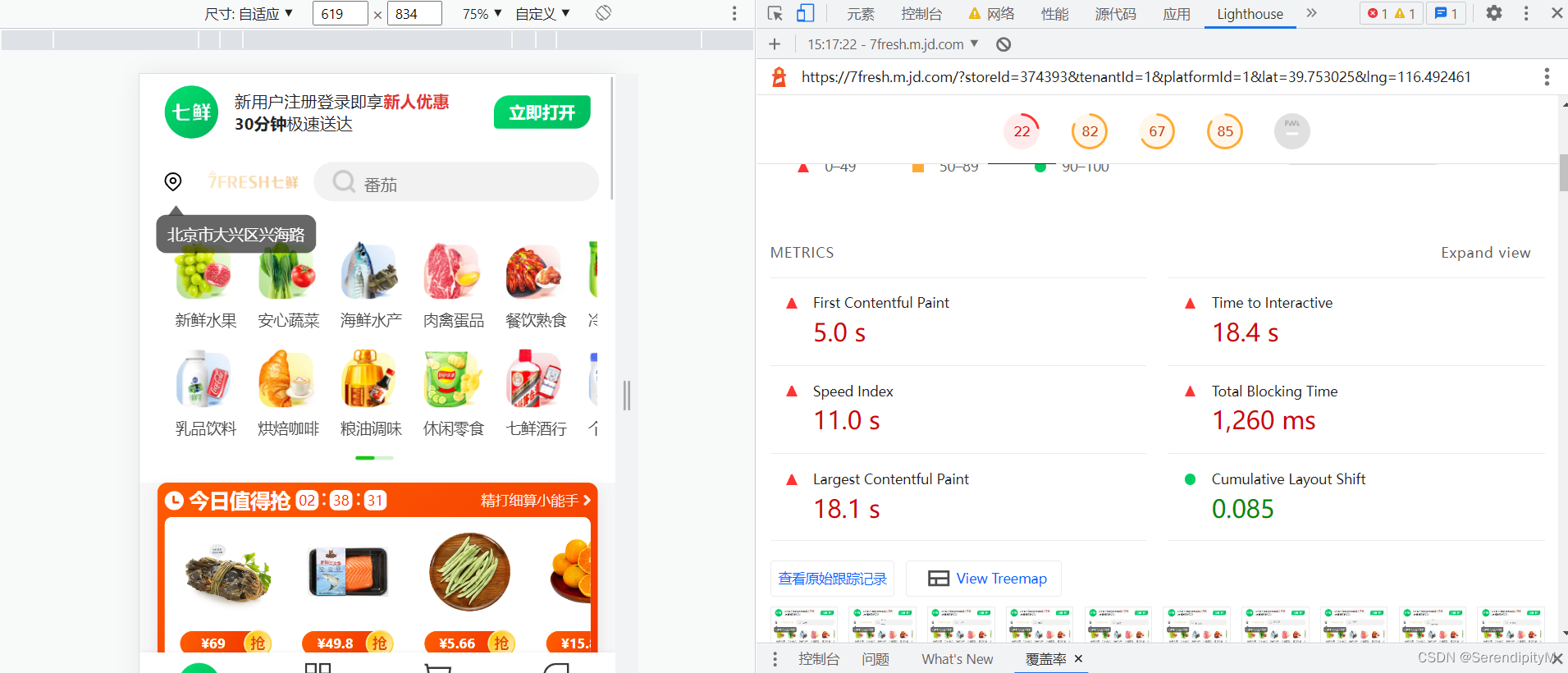Open the 七鲜酒行 category
This screenshot has width=1568, height=673.
click(x=536, y=394)
